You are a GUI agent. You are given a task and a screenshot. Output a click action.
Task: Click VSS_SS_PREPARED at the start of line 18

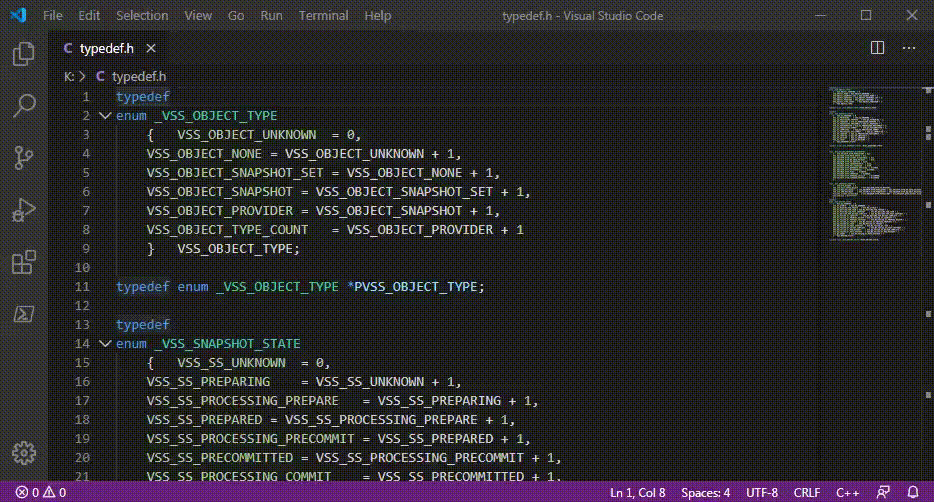point(204,420)
